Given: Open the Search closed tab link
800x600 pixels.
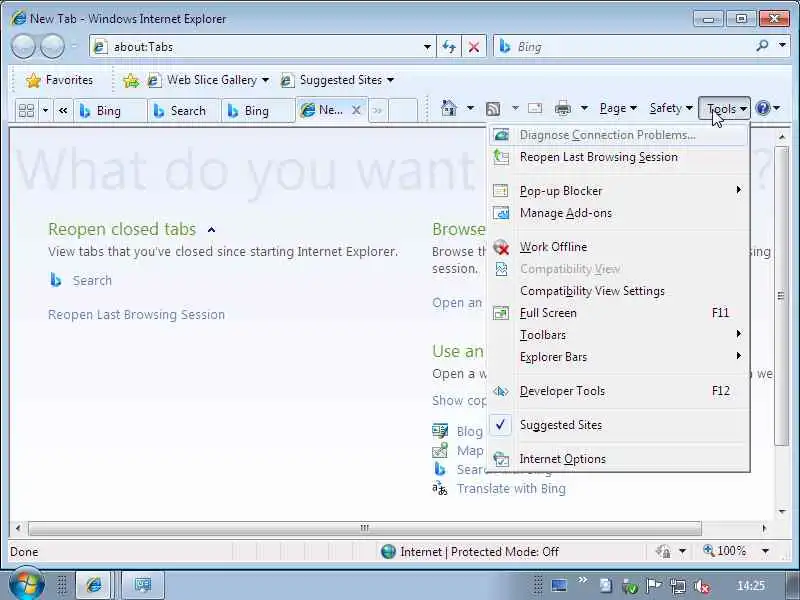Looking at the screenshot, I should (x=92, y=281).
